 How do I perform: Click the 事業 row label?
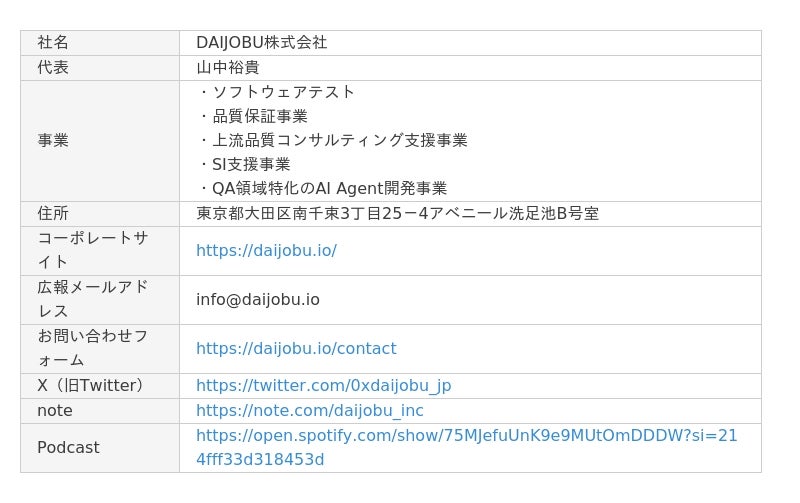tap(53, 140)
